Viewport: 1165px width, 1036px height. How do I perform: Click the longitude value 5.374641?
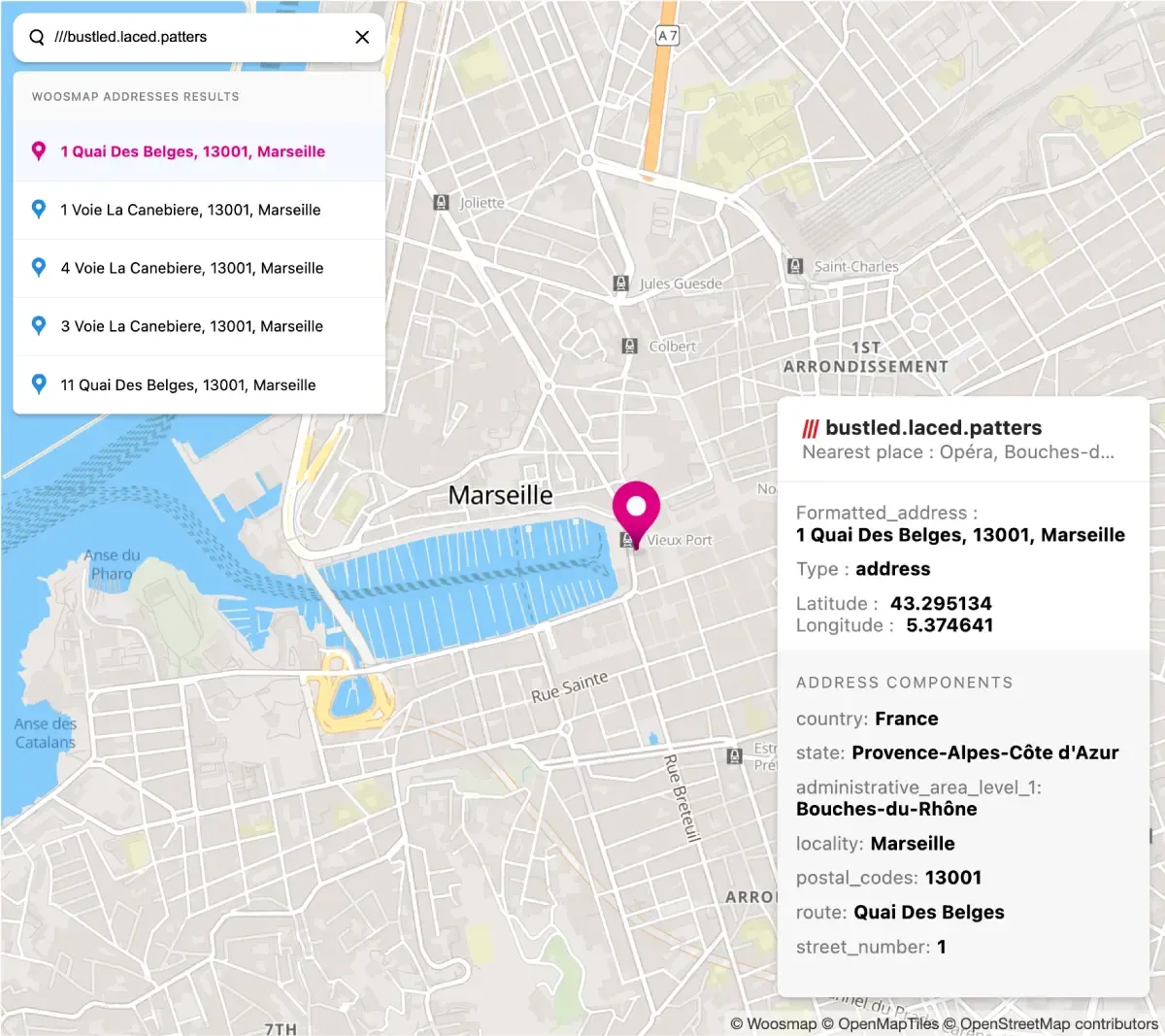point(949,625)
